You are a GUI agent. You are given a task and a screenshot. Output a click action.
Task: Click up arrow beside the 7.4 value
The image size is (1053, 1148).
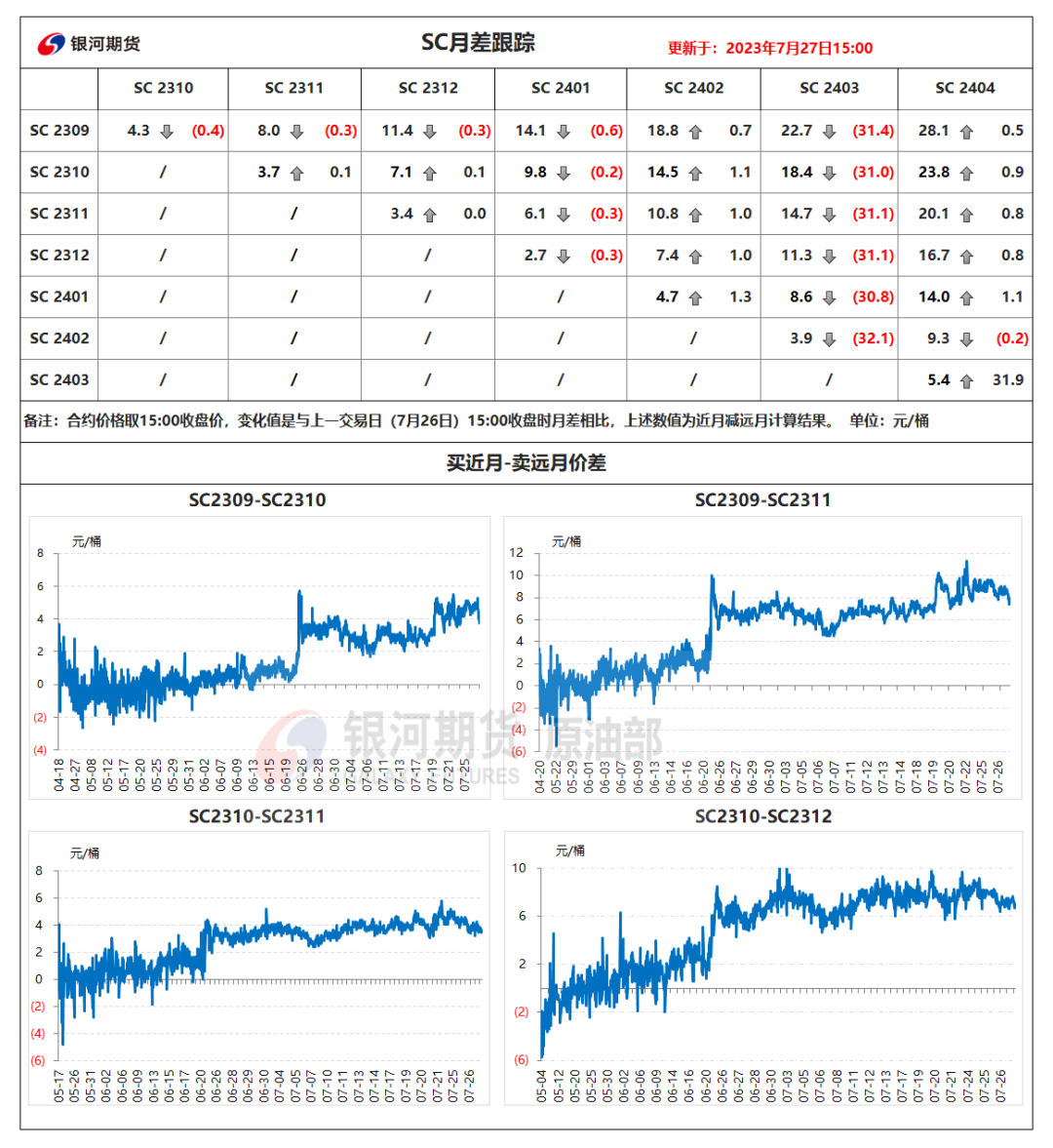click(x=695, y=257)
